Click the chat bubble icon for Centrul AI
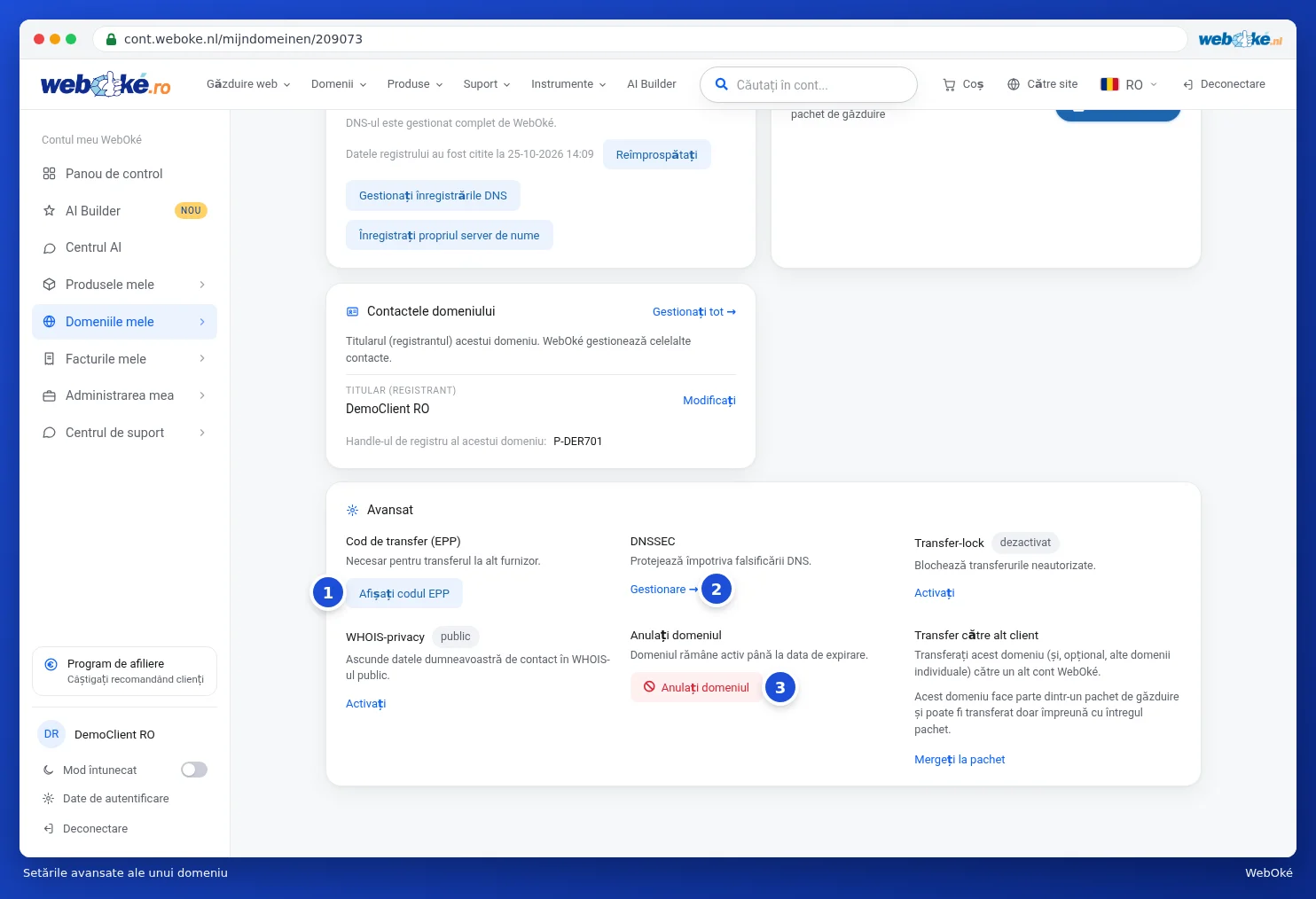Image resolution: width=1316 pixels, height=899 pixels. [50, 248]
